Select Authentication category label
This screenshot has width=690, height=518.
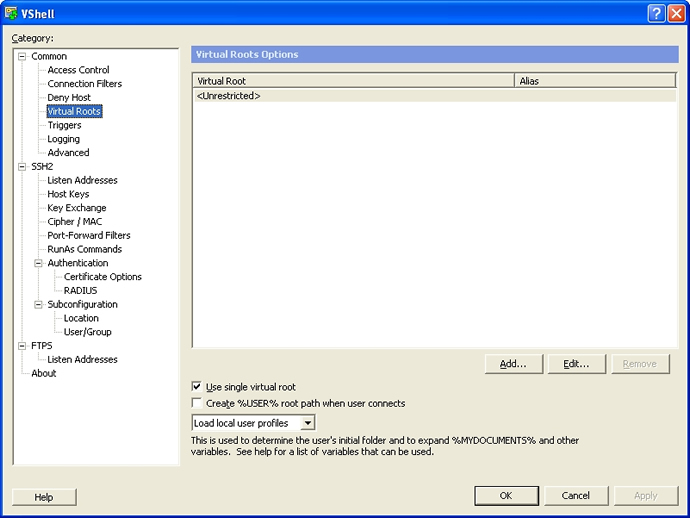pos(78,263)
